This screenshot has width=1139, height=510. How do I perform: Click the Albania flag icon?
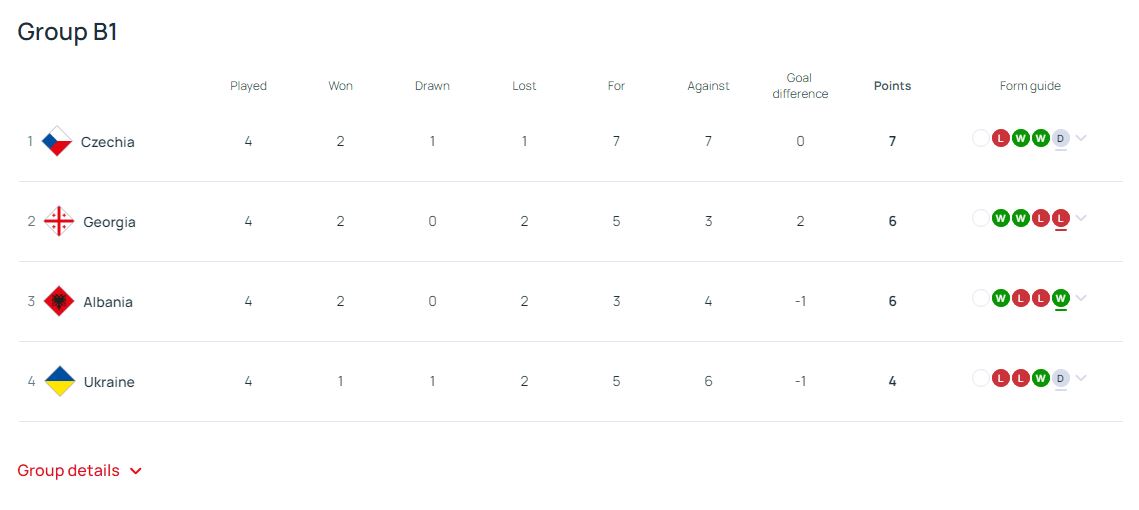click(x=59, y=302)
